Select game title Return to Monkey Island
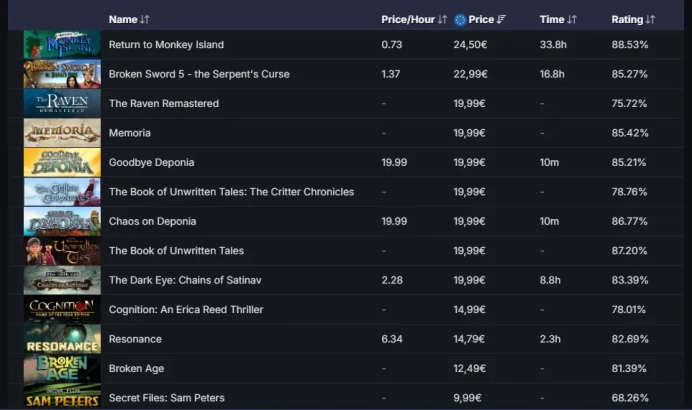692x410 pixels. pos(166,45)
